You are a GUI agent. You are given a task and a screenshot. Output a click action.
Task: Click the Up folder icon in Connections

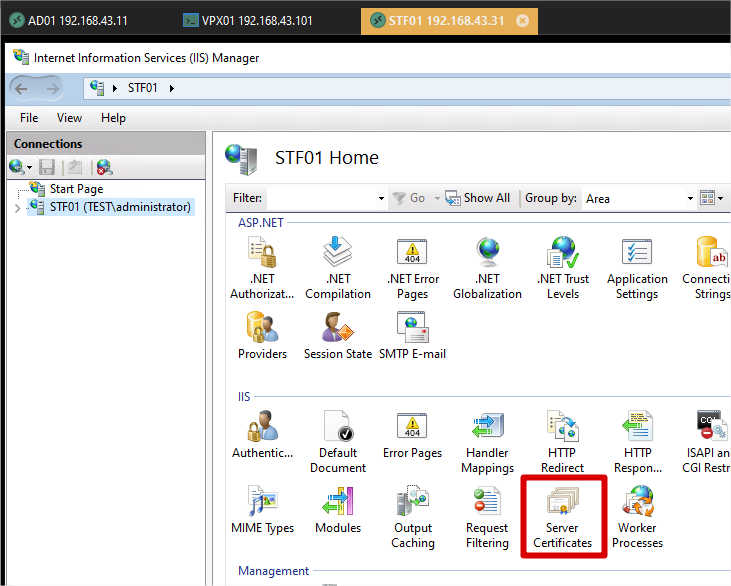[75, 167]
